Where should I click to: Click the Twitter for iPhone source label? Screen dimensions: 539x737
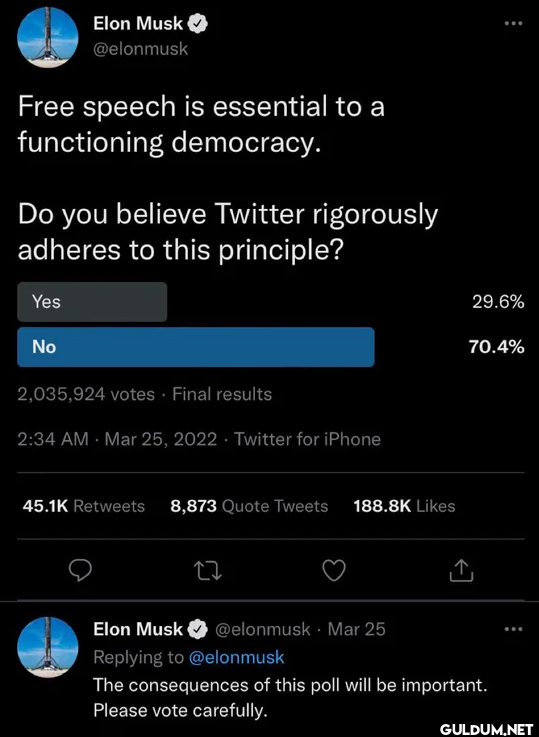tap(308, 439)
